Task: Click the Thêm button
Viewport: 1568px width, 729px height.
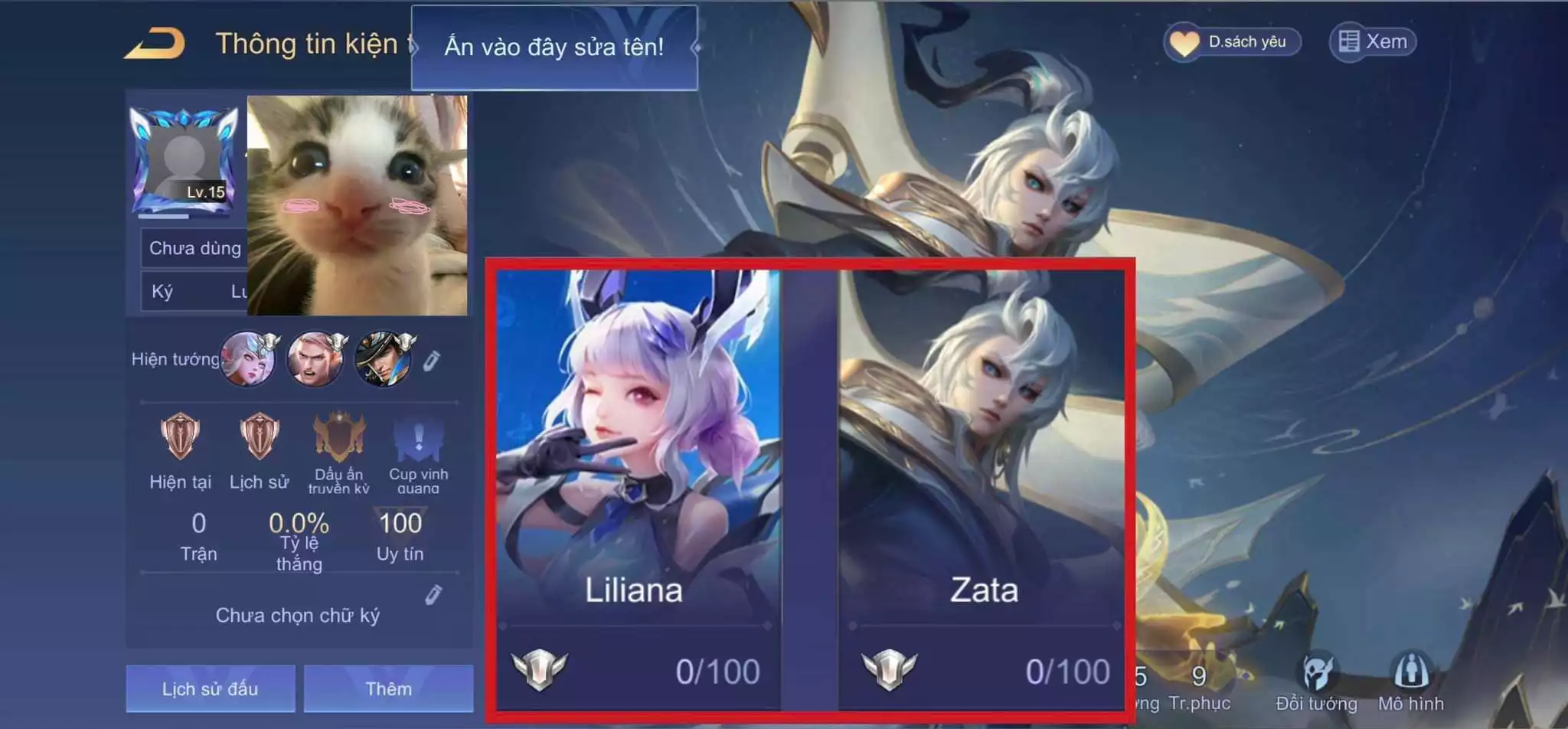Action: tap(388, 688)
